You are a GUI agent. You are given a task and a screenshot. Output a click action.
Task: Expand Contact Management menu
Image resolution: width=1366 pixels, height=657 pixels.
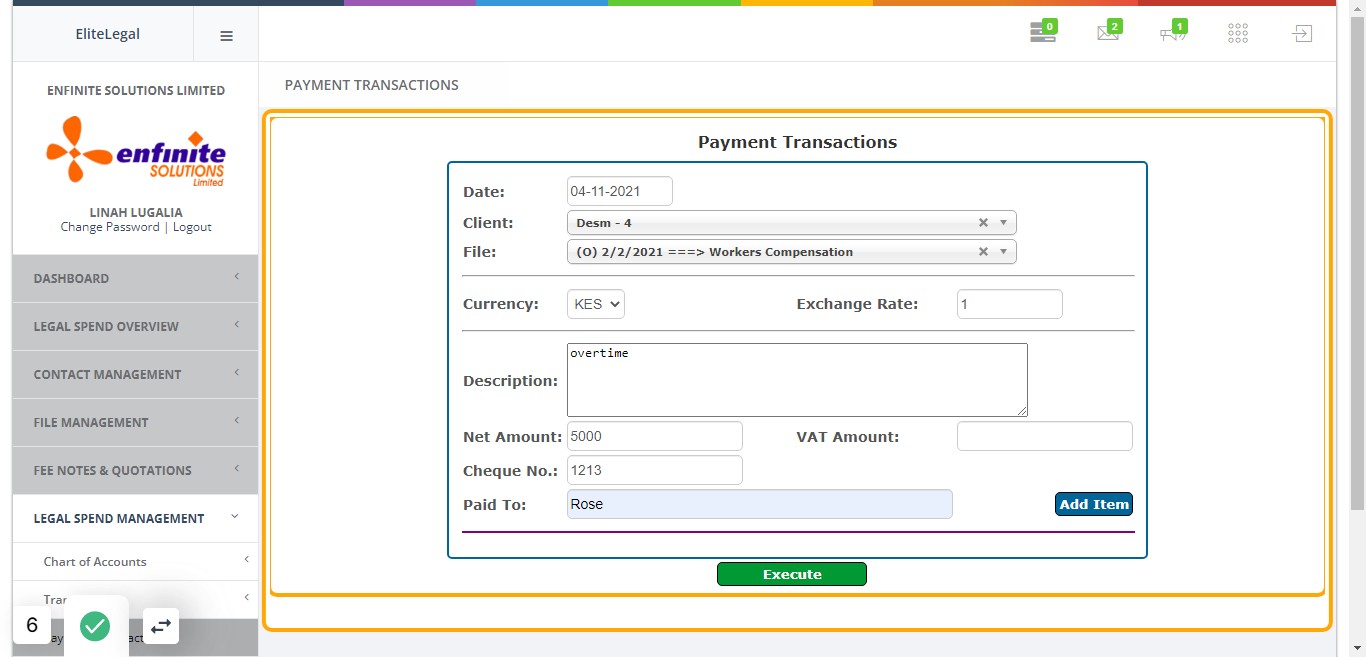coord(135,374)
